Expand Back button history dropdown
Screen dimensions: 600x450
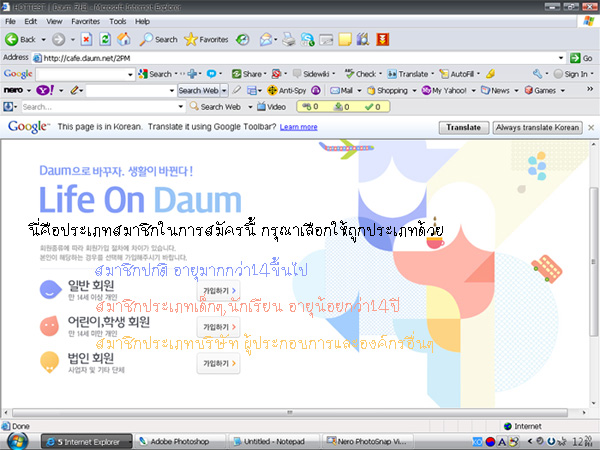pyautogui.click(x=43, y=39)
